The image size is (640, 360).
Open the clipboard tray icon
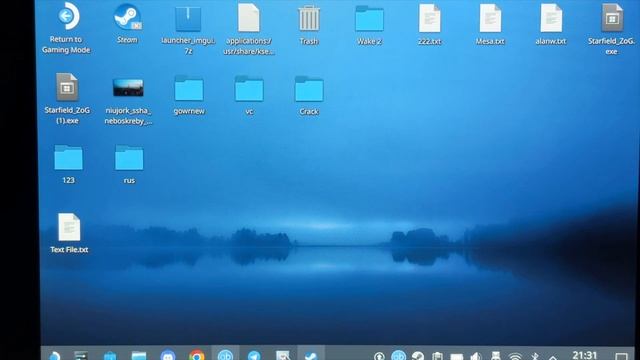click(437, 356)
